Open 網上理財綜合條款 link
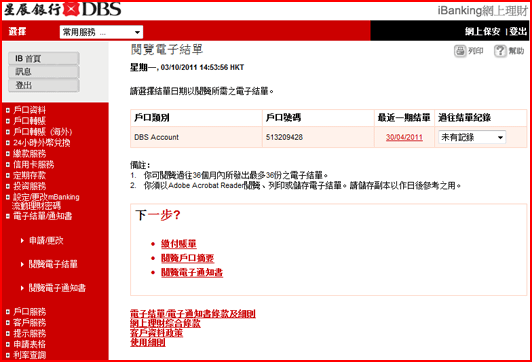532x362 pixels. [x=165, y=323]
